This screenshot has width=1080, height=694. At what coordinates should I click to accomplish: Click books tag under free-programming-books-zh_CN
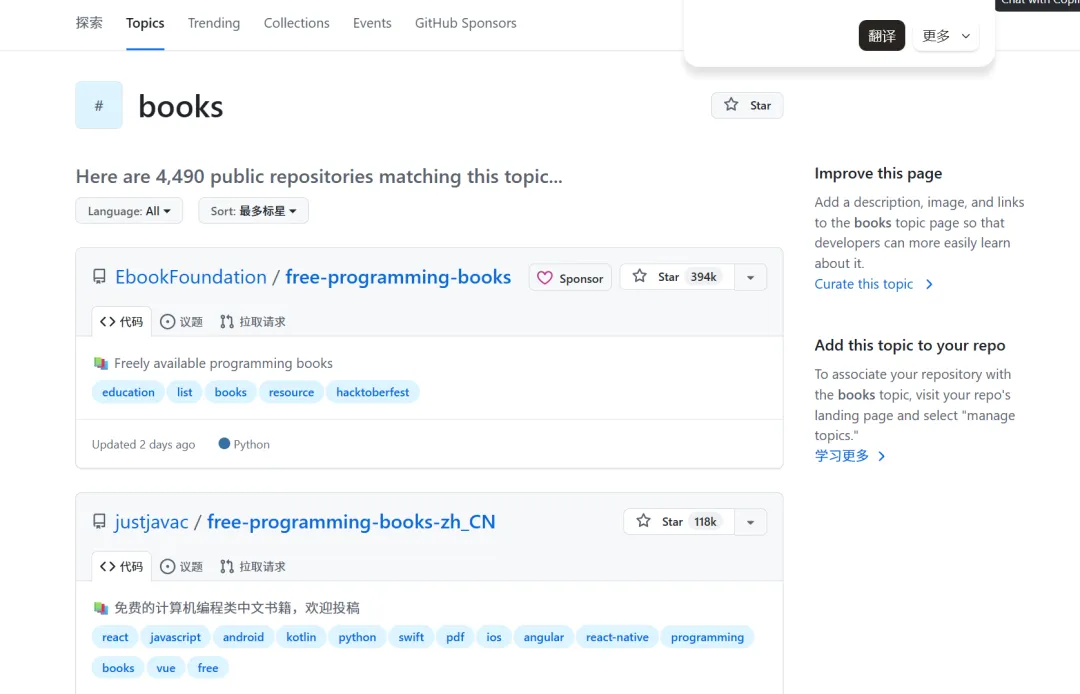pos(118,668)
